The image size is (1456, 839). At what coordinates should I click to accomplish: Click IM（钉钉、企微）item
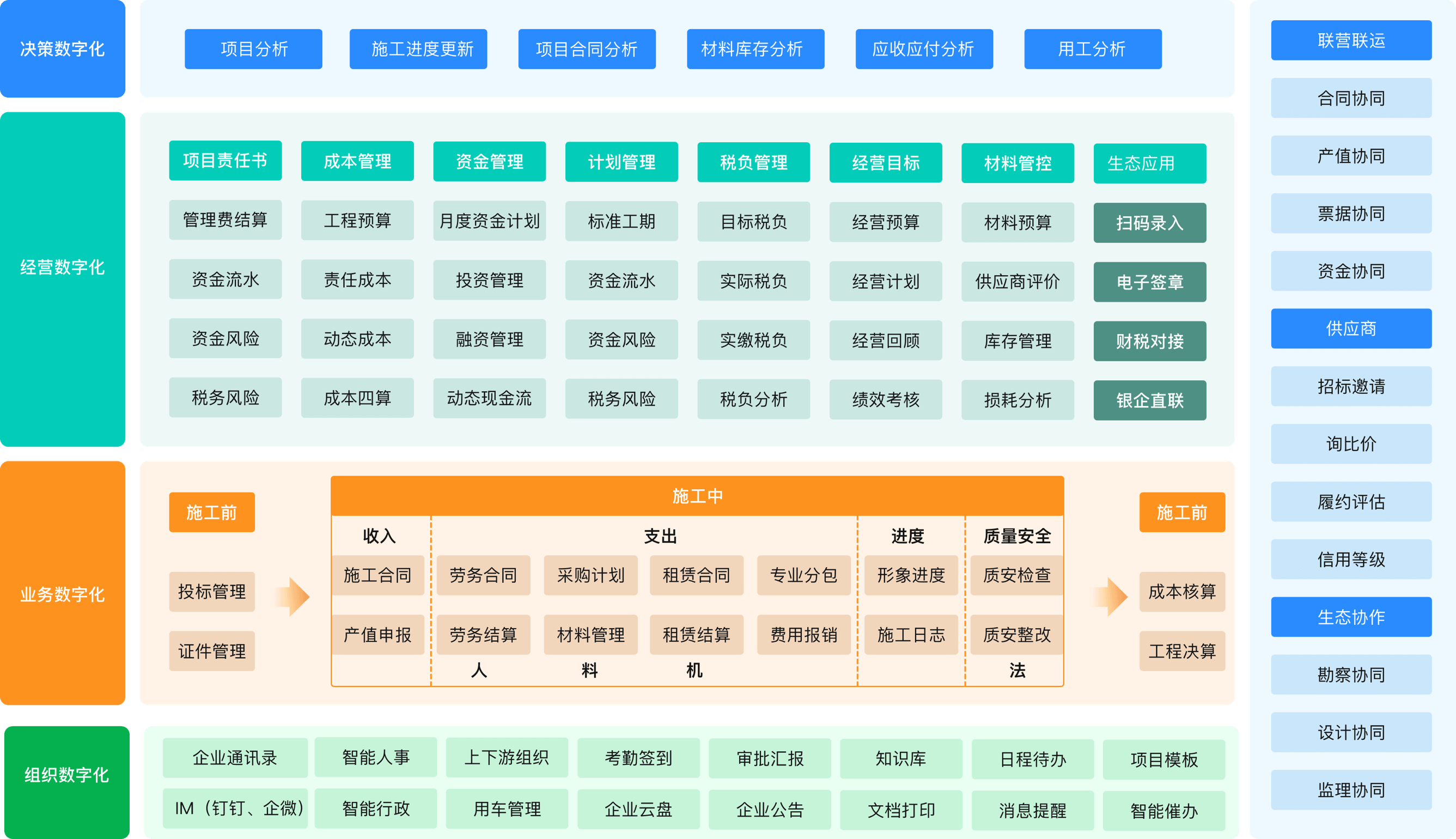click(235, 808)
